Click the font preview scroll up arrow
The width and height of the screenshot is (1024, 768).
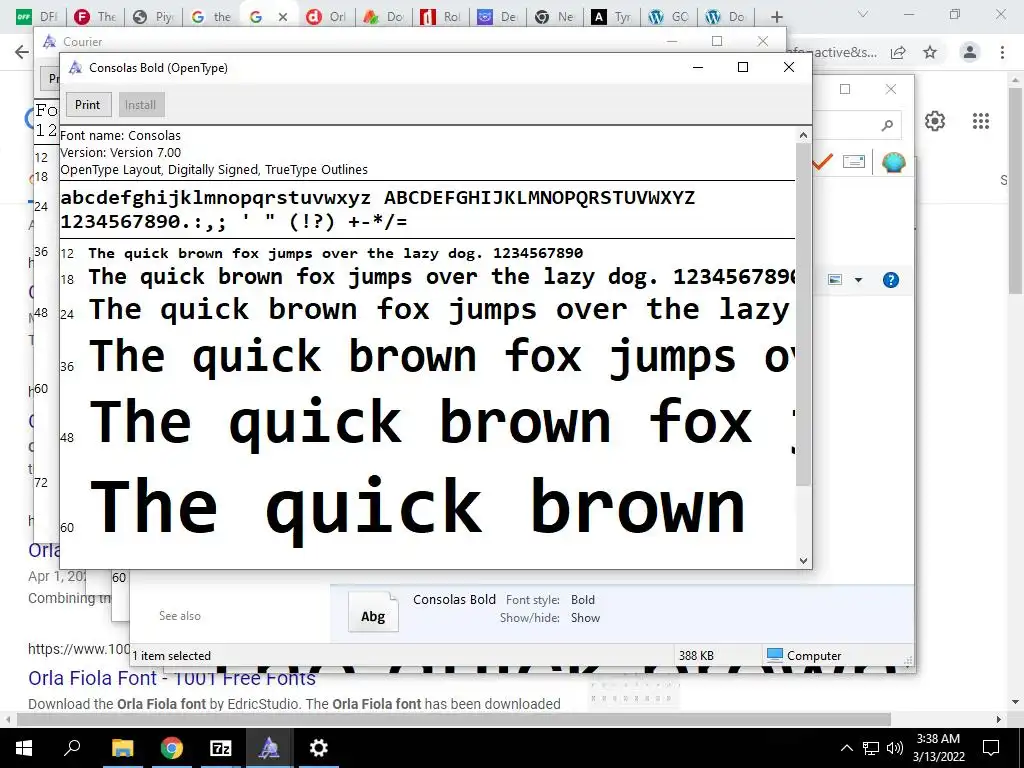tap(803, 135)
